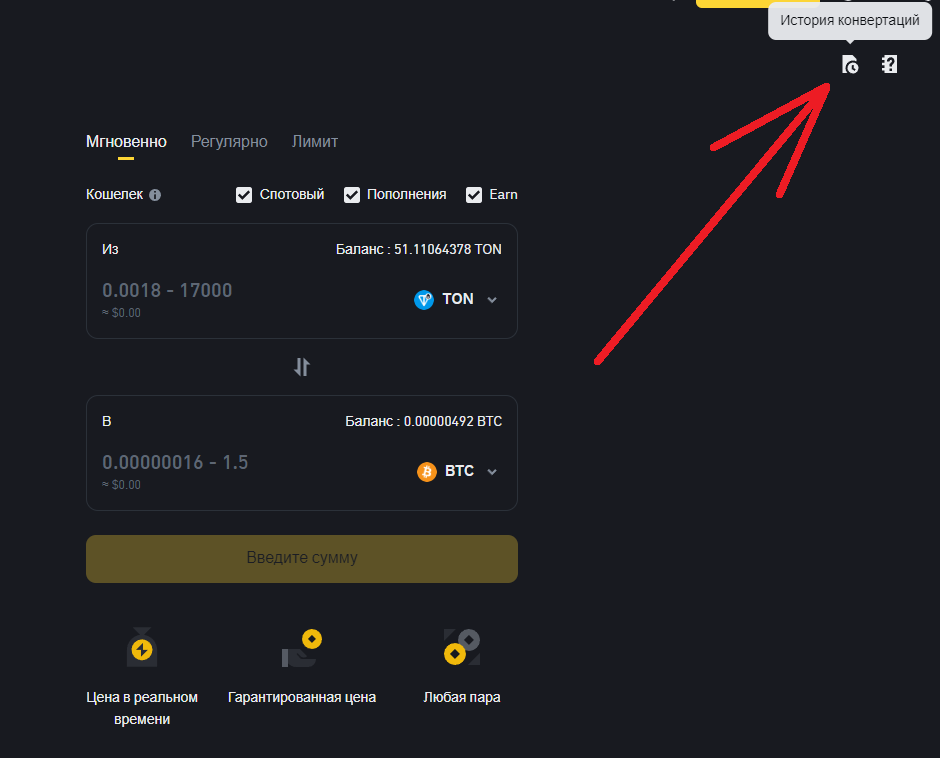Click the Гарантированная цена hand icon
Screen dimensions: 940x758
point(301,649)
